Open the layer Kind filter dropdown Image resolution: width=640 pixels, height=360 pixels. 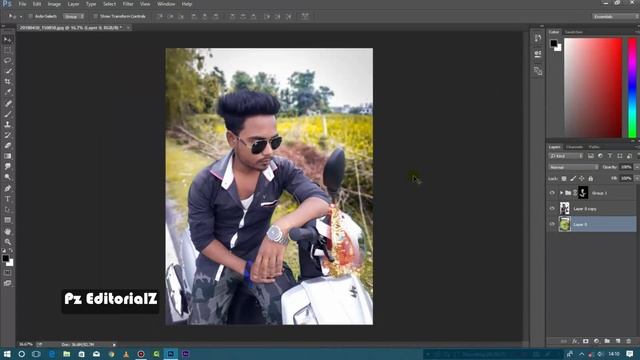tap(566, 156)
